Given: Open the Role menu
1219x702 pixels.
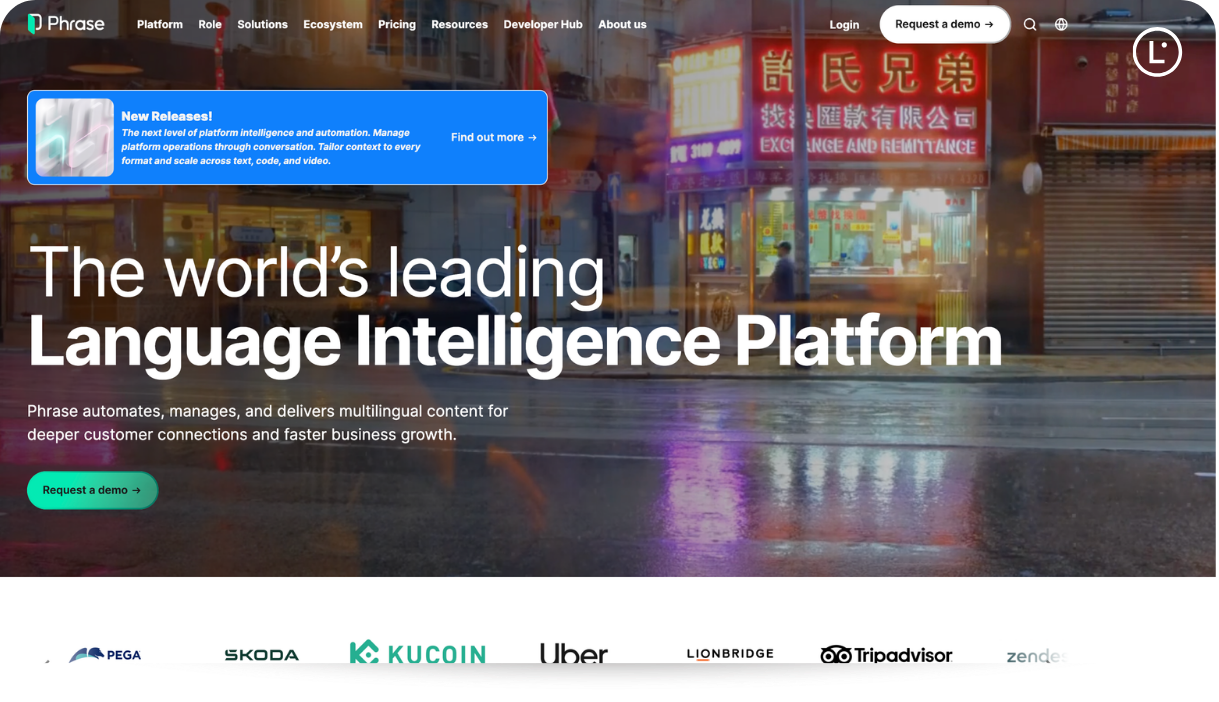Looking at the screenshot, I should point(210,25).
